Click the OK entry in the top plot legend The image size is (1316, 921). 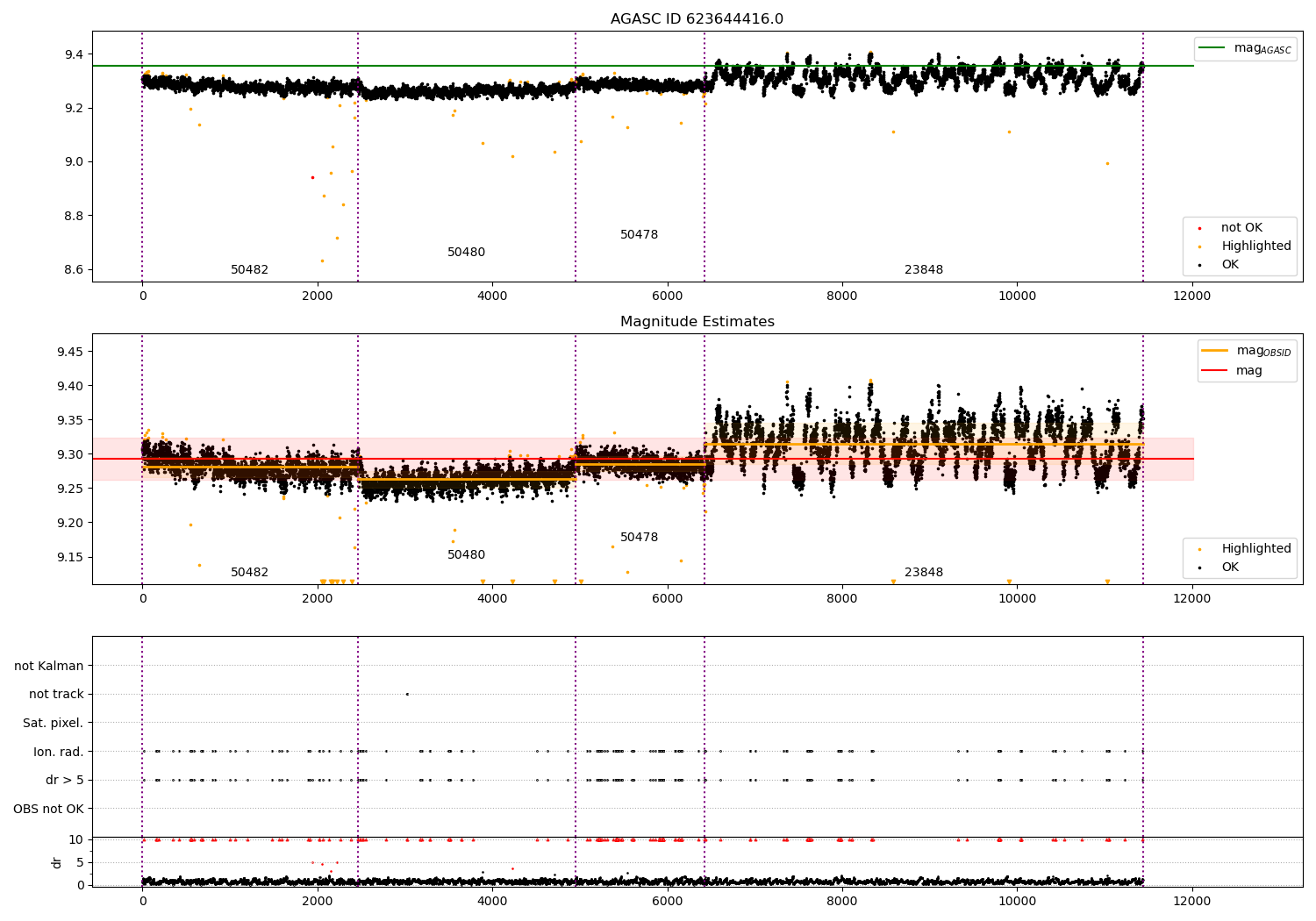coord(1219,265)
